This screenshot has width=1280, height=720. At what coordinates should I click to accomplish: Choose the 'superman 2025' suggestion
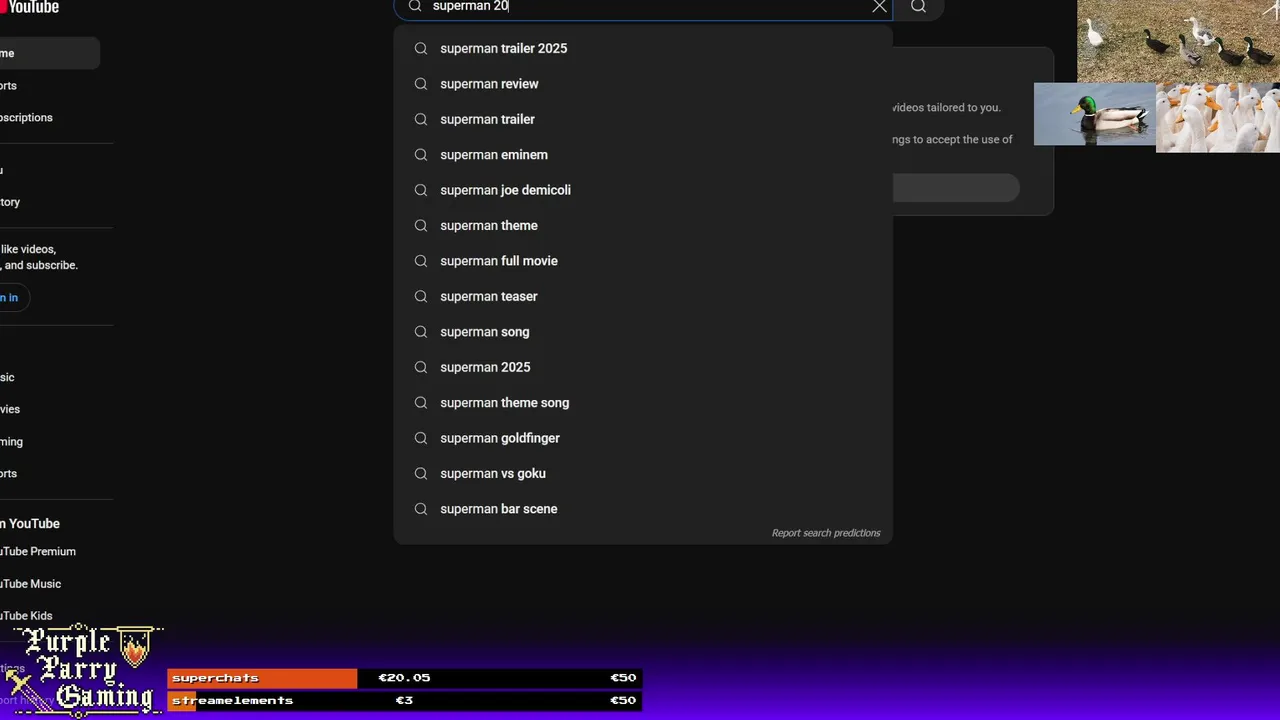643,367
